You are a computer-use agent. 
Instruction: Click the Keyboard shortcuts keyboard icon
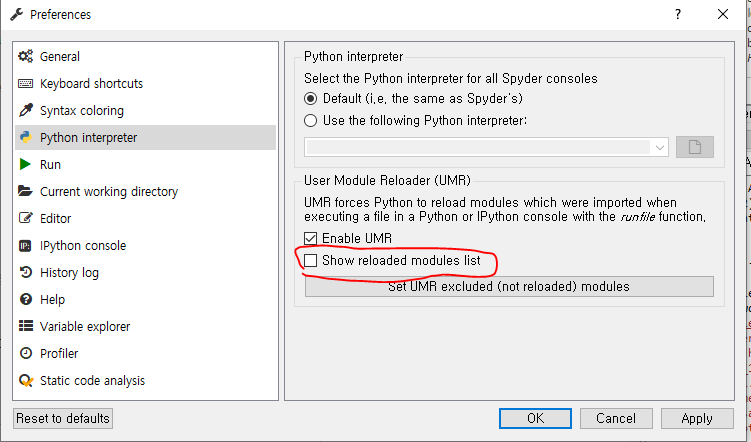click(x=26, y=84)
